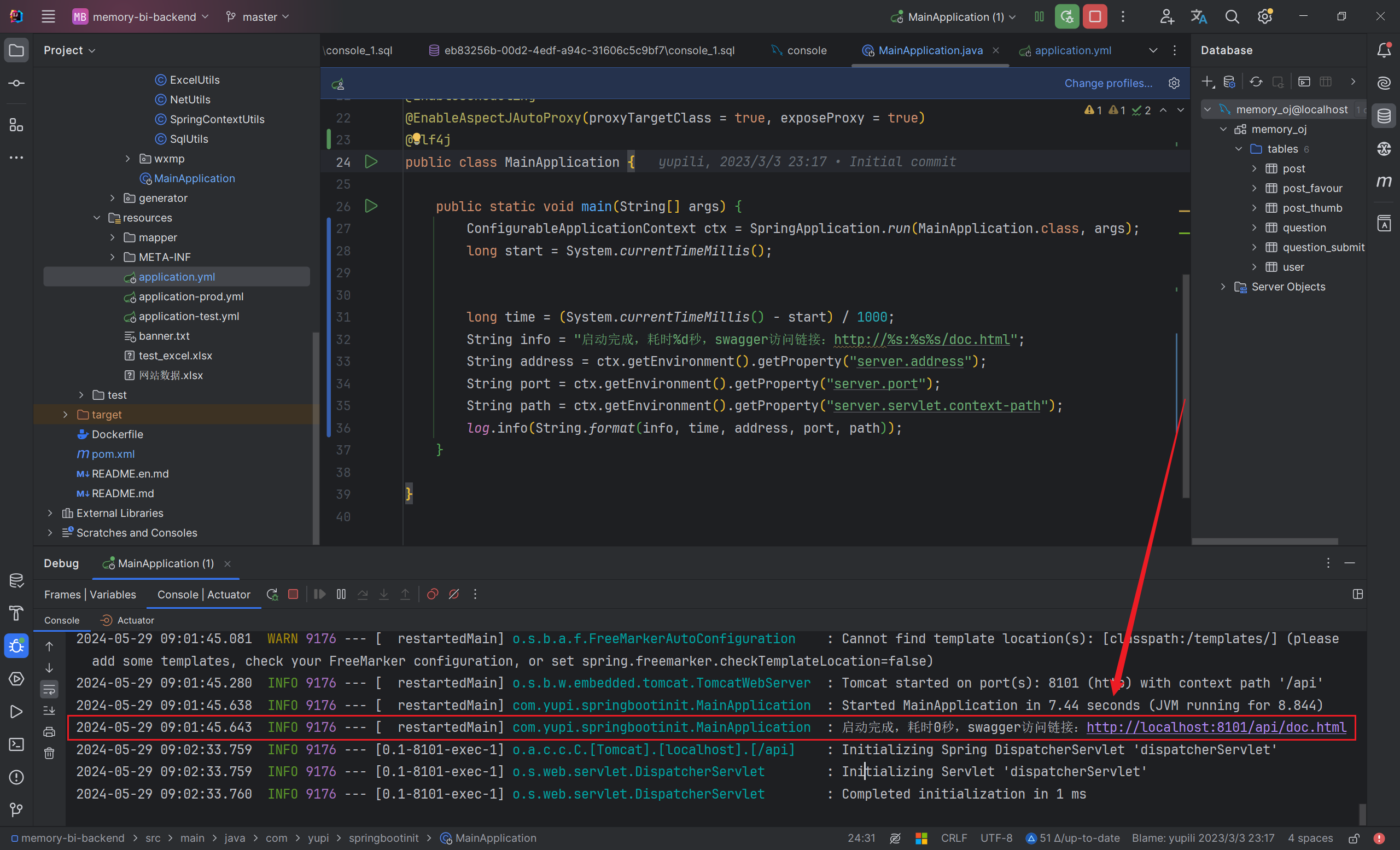The image size is (1400, 850).
Task: Open the Code With Me add-user icon
Action: pyautogui.click(x=1166, y=16)
